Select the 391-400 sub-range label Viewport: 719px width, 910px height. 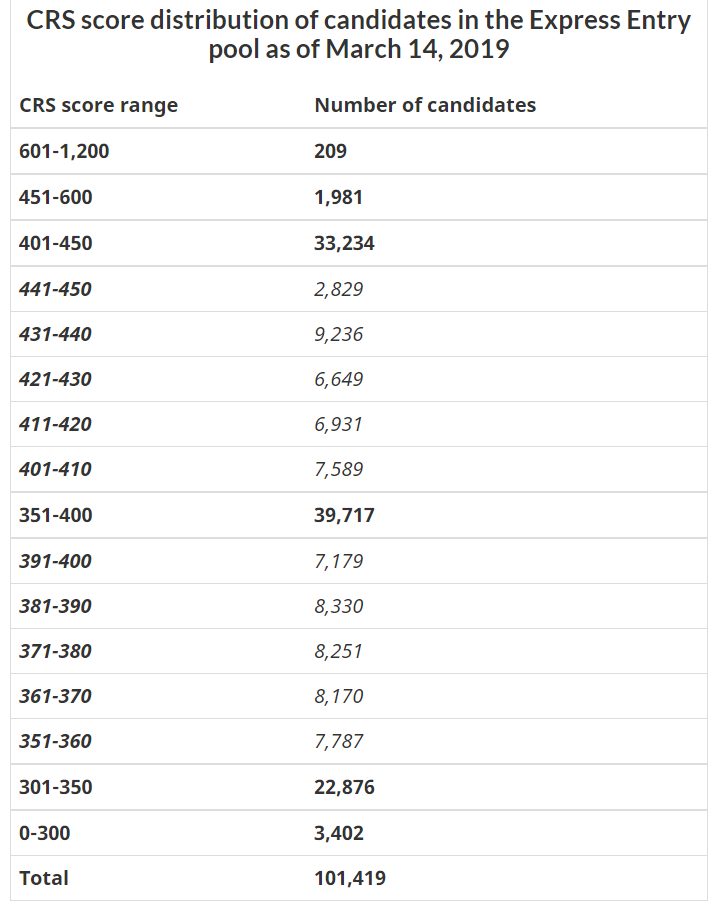tap(55, 561)
